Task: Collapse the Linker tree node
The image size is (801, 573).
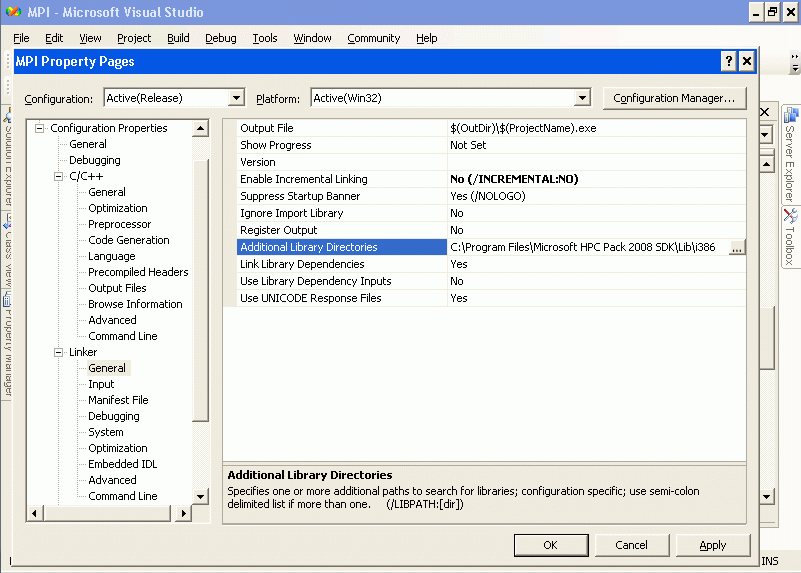Action: pyautogui.click(x=58, y=352)
